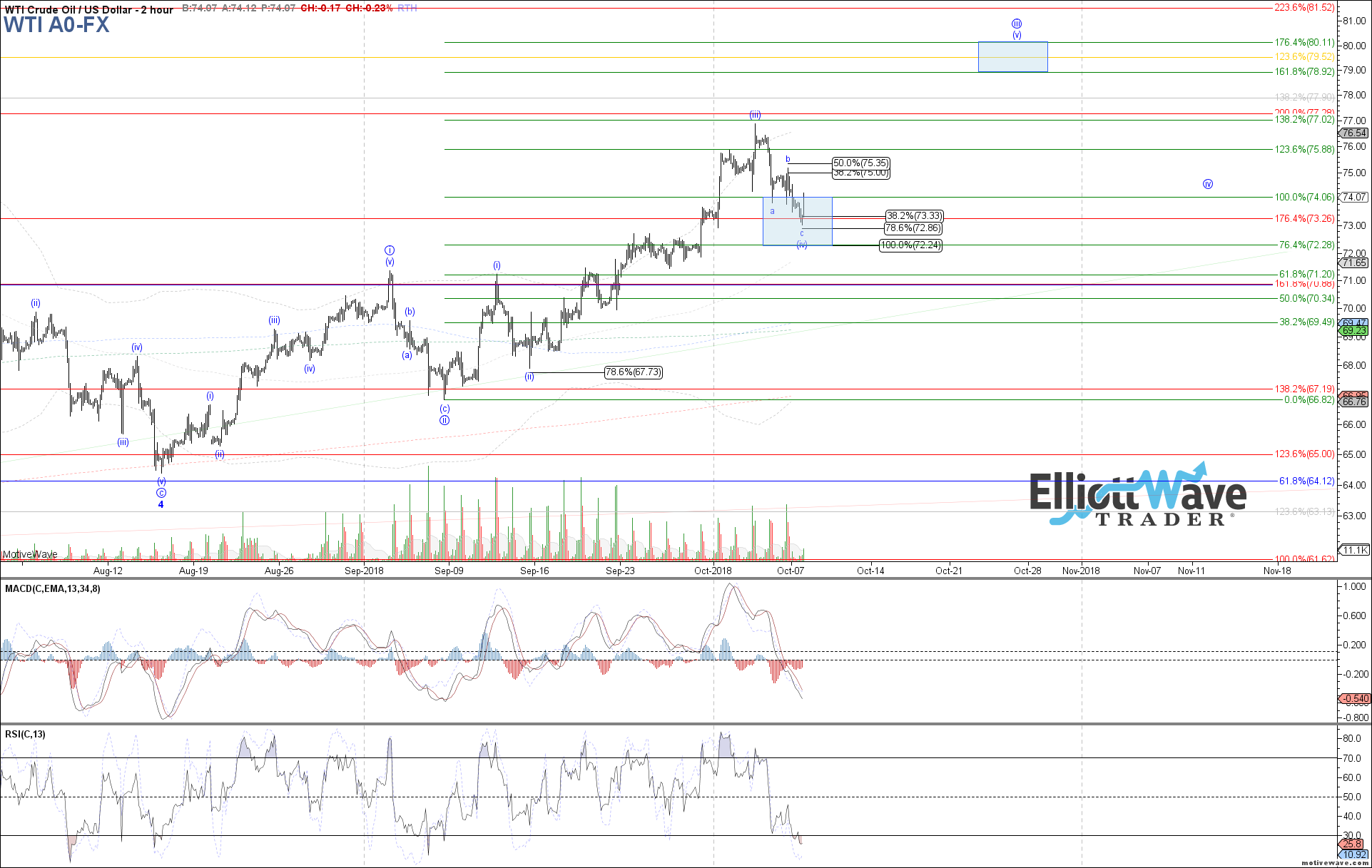Select the blue wave 4 label
The height and width of the screenshot is (868, 1372).
pyautogui.click(x=161, y=505)
